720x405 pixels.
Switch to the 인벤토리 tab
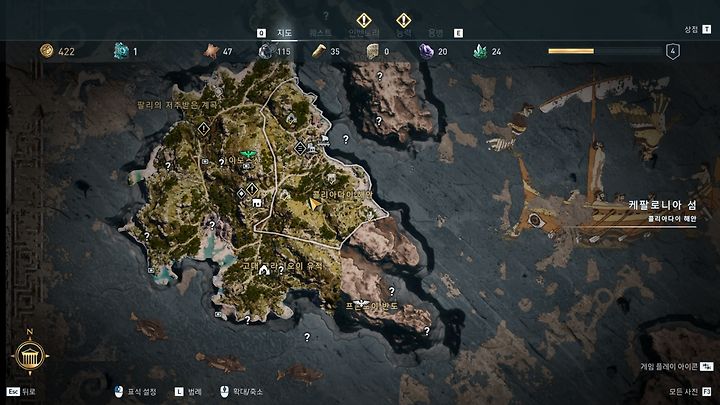(x=364, y=33)
